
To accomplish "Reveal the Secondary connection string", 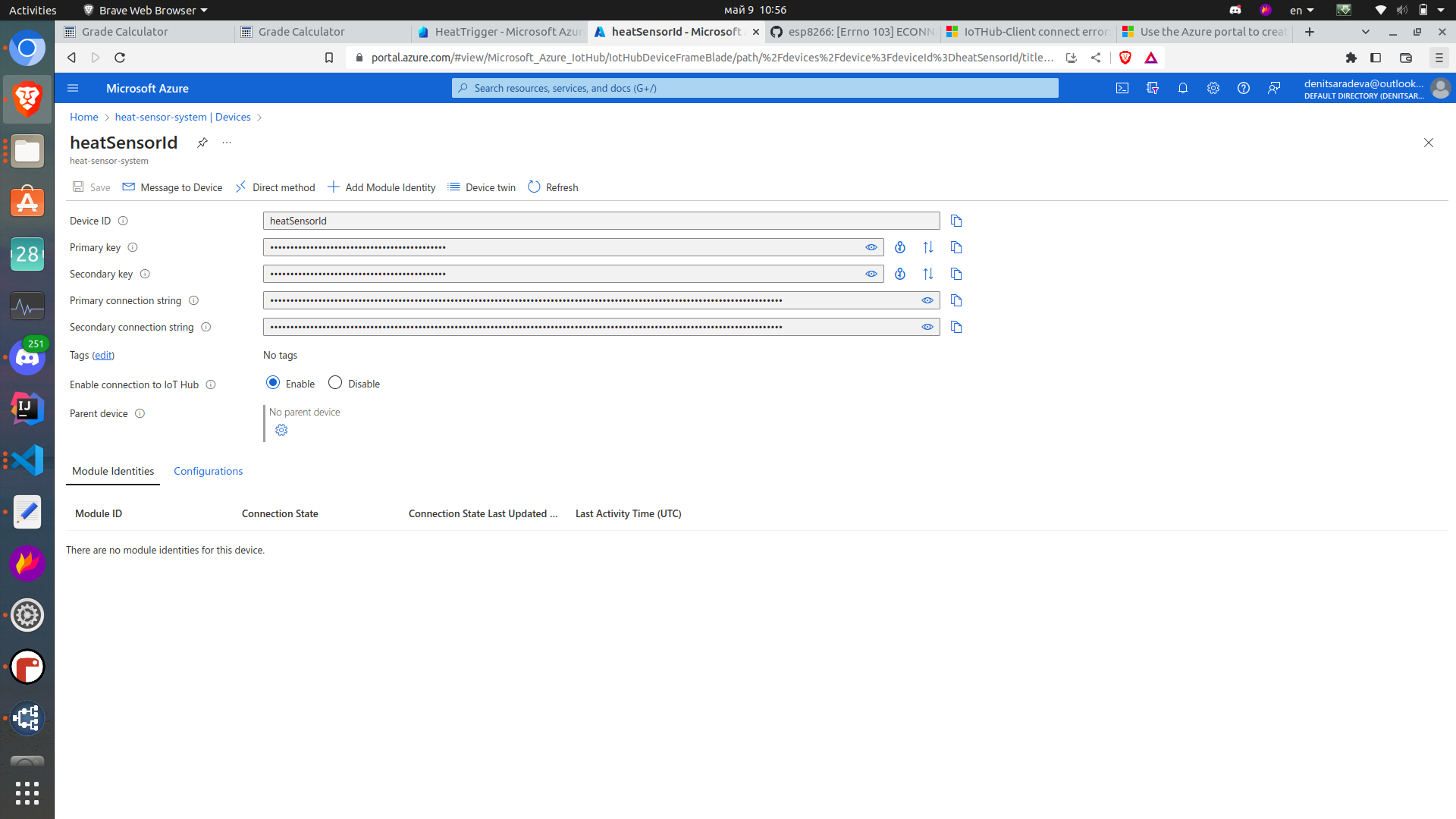I will pos(927,327).
